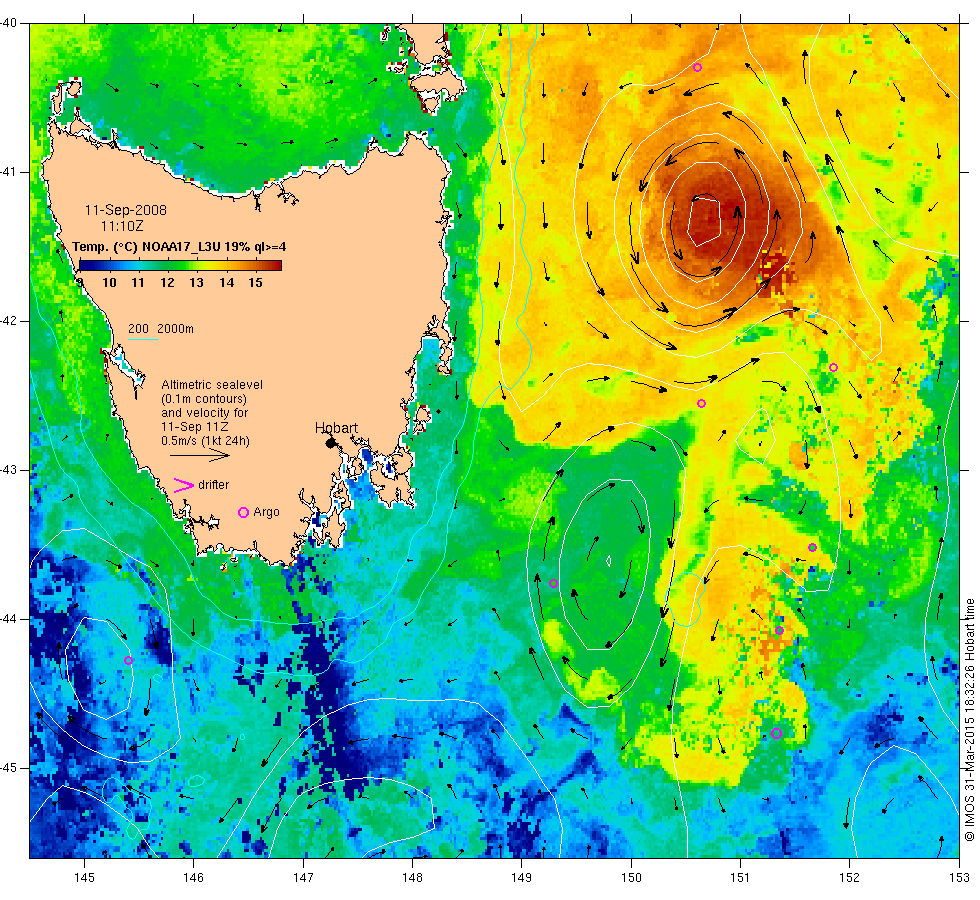Click latitude axis label -41
This screenshot has height=900, width=980.
[8, 172]
